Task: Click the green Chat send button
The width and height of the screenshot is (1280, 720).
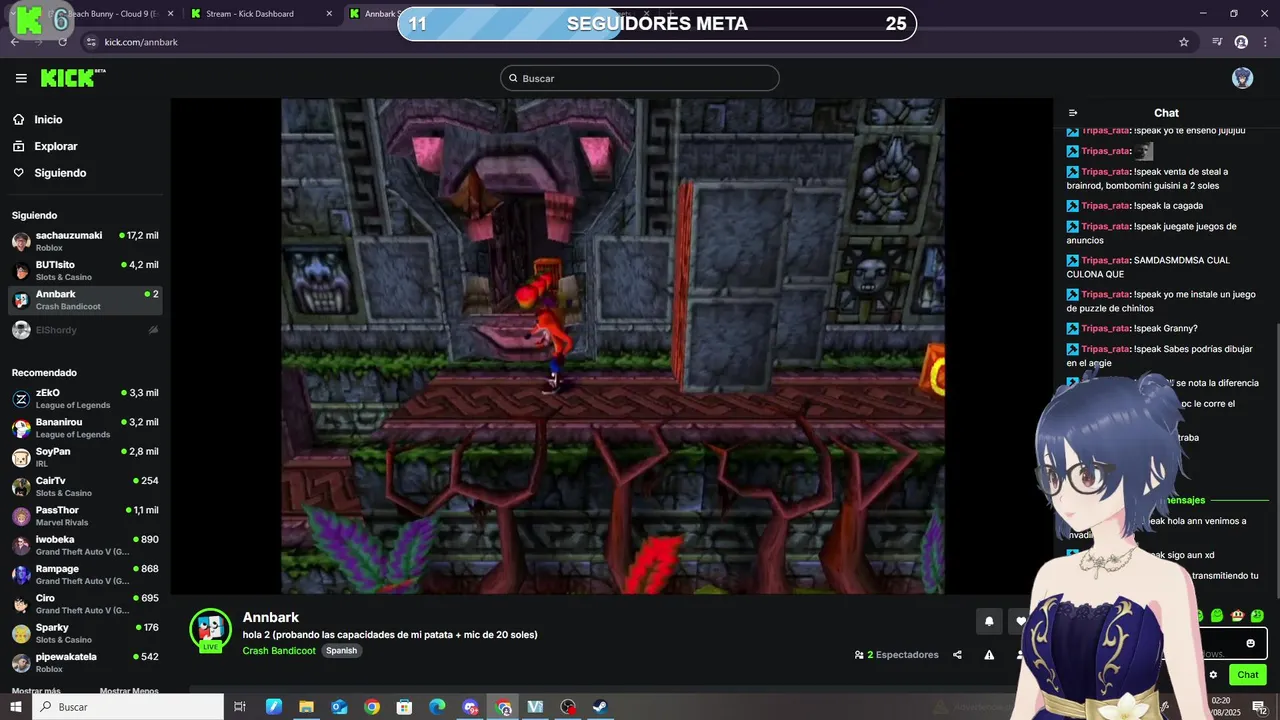Action: click(x=1247, y=675)
